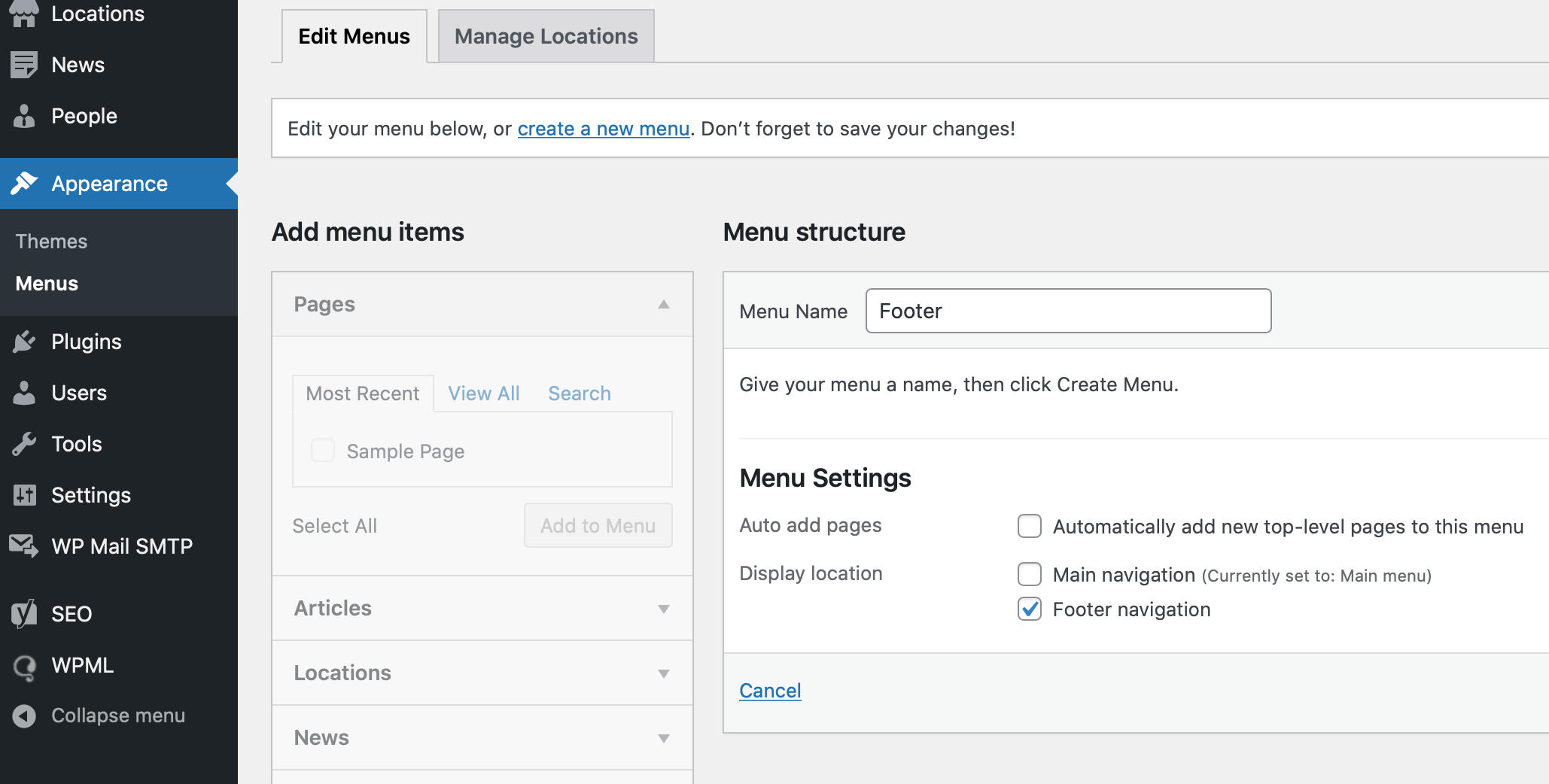
Task: Expand the Locations menu items panel
Action: point(482,673)
